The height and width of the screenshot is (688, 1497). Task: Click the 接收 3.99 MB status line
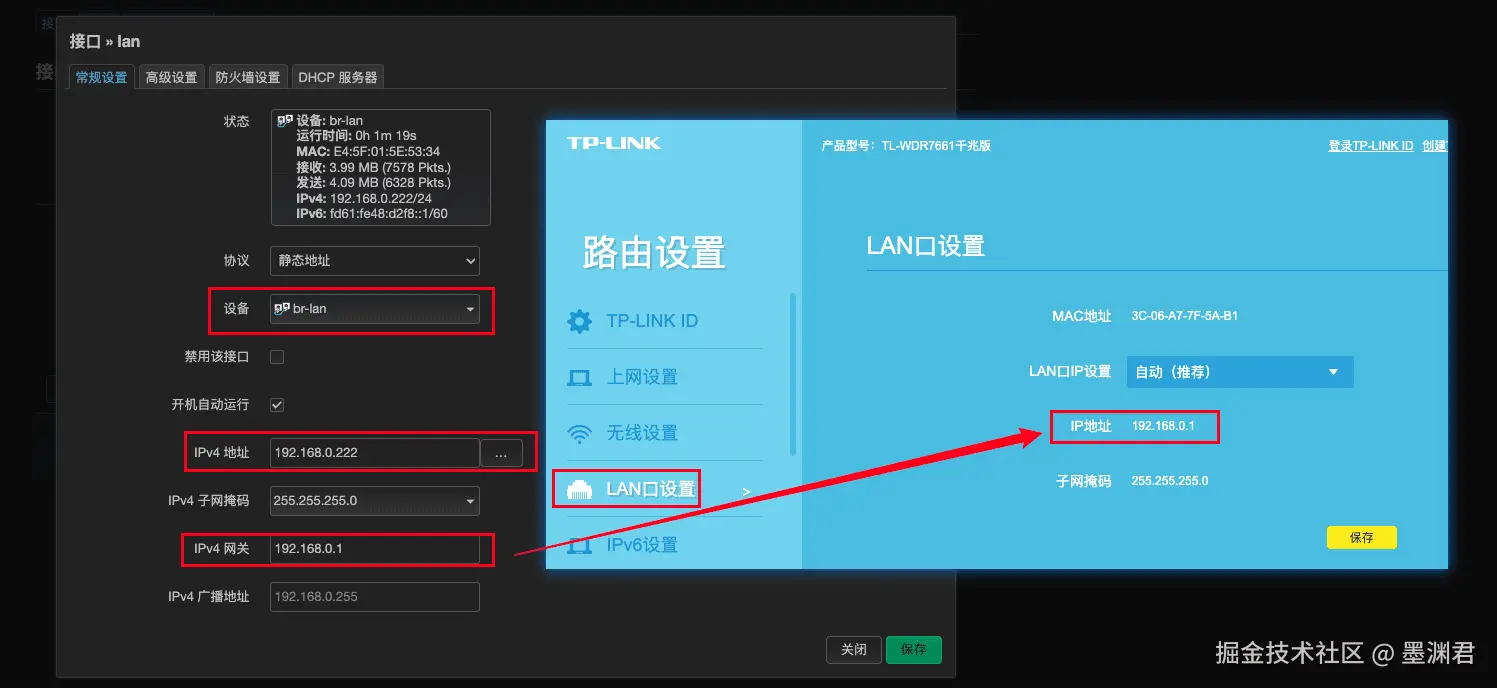[x=373, y=167]
